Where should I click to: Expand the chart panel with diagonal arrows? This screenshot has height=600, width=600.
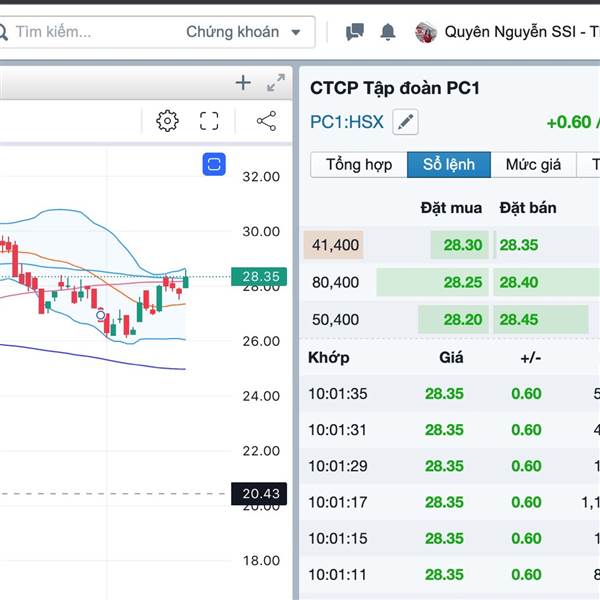pos(276,83)
